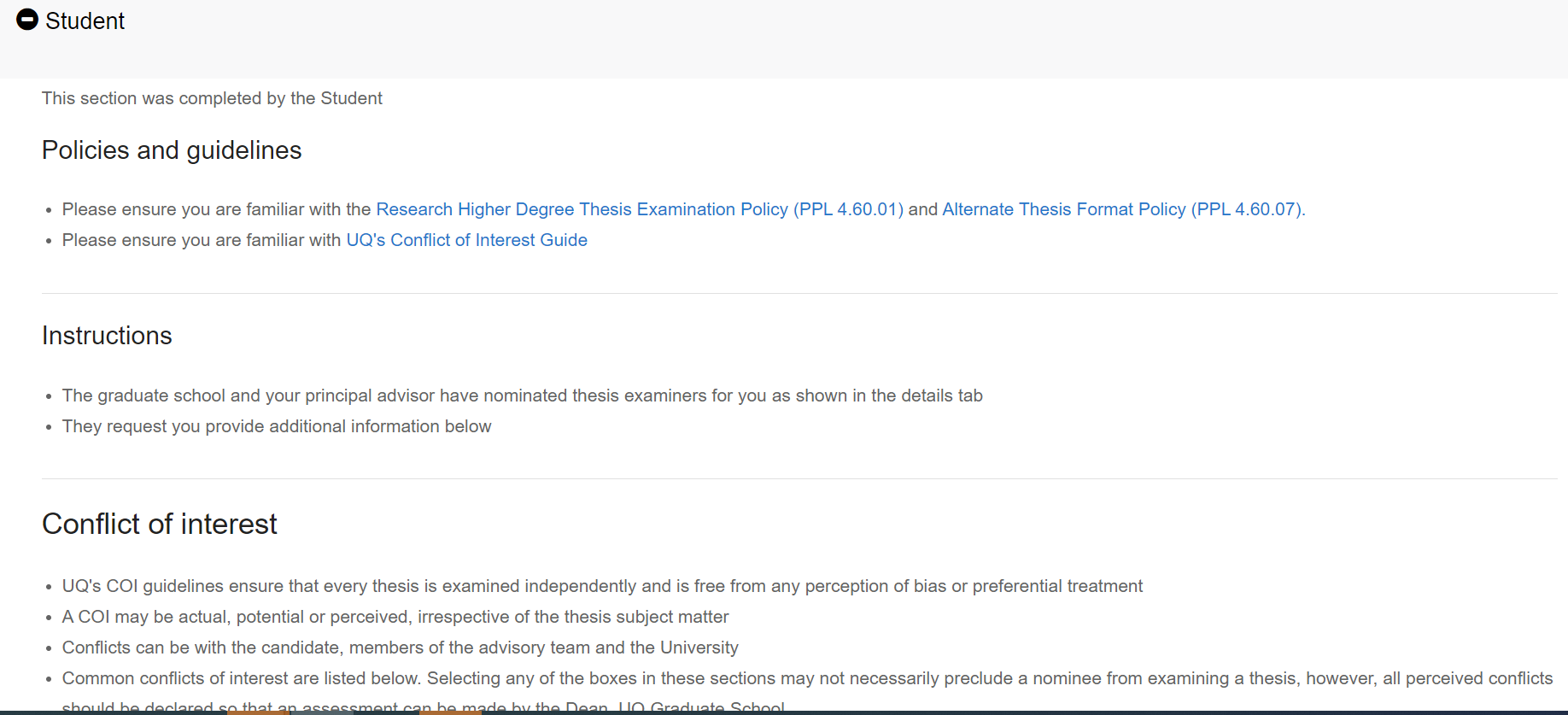Click 'Common conflicts of interest are listed' line
This screenshot has height=715, width=1568.
click(x=807, y=678)
